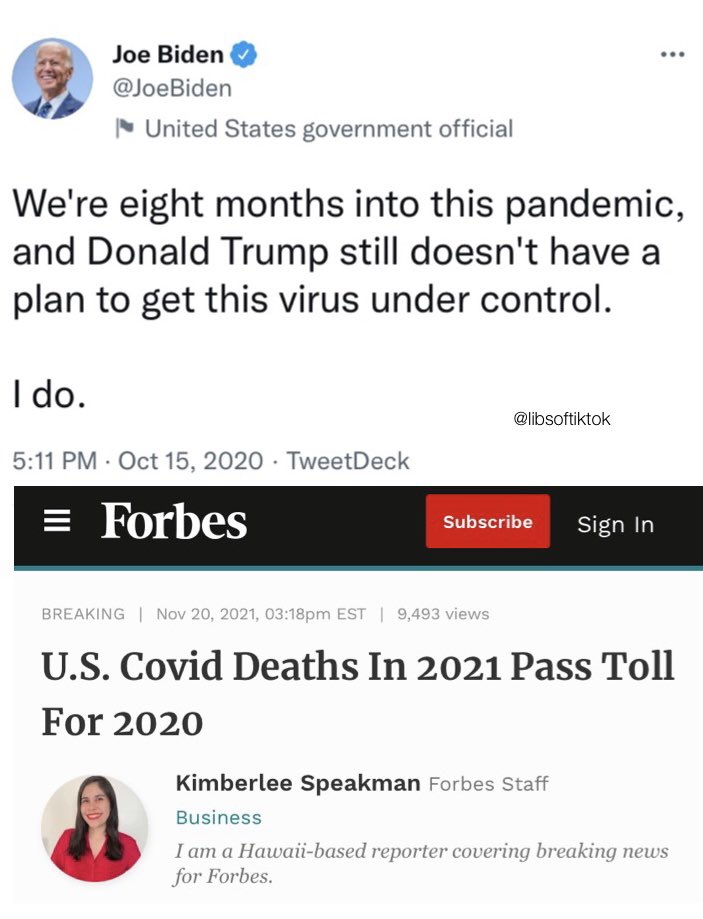
Task: Click the Kimberlee Speakman author name
Action: click(298, 782)
